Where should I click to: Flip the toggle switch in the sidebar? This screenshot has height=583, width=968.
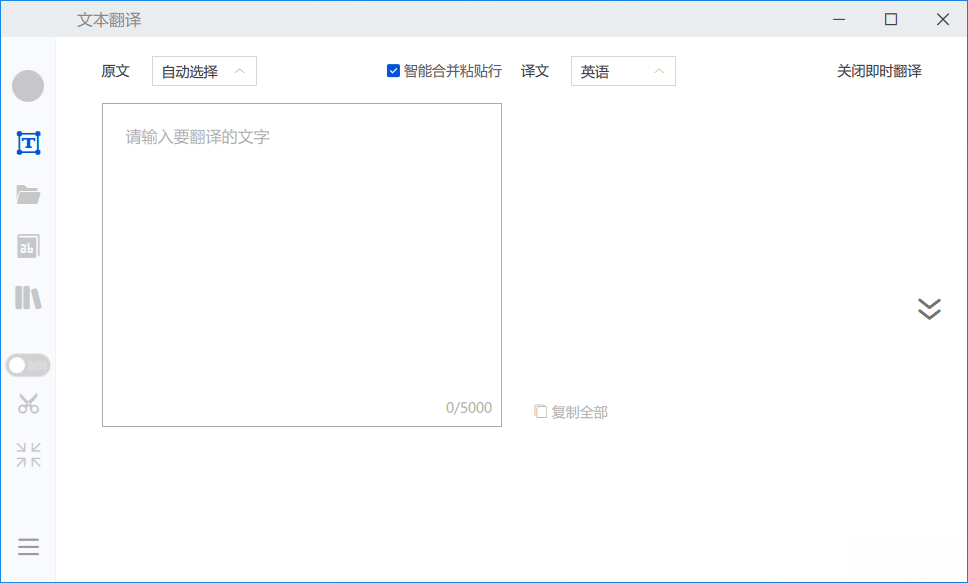click(x=28, y=365)
